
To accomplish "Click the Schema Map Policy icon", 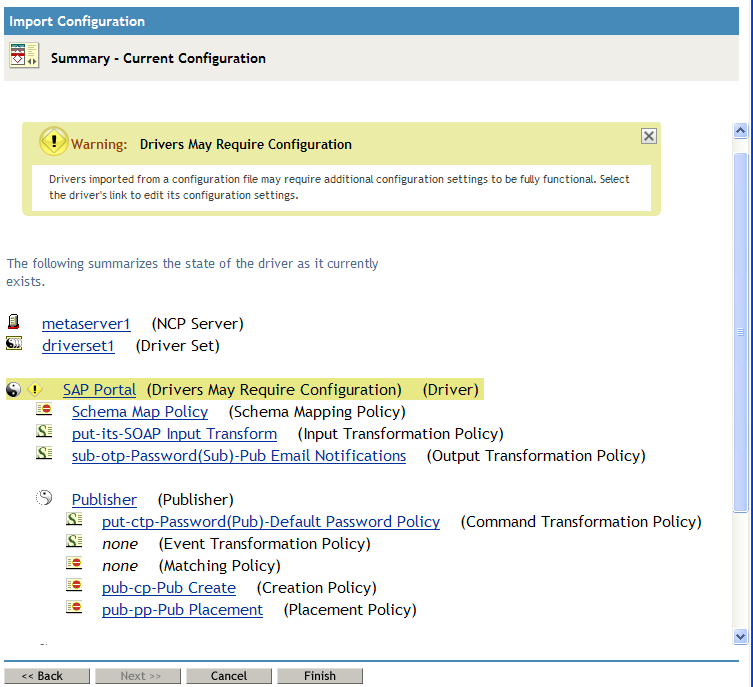I will (x=44, y=410).
